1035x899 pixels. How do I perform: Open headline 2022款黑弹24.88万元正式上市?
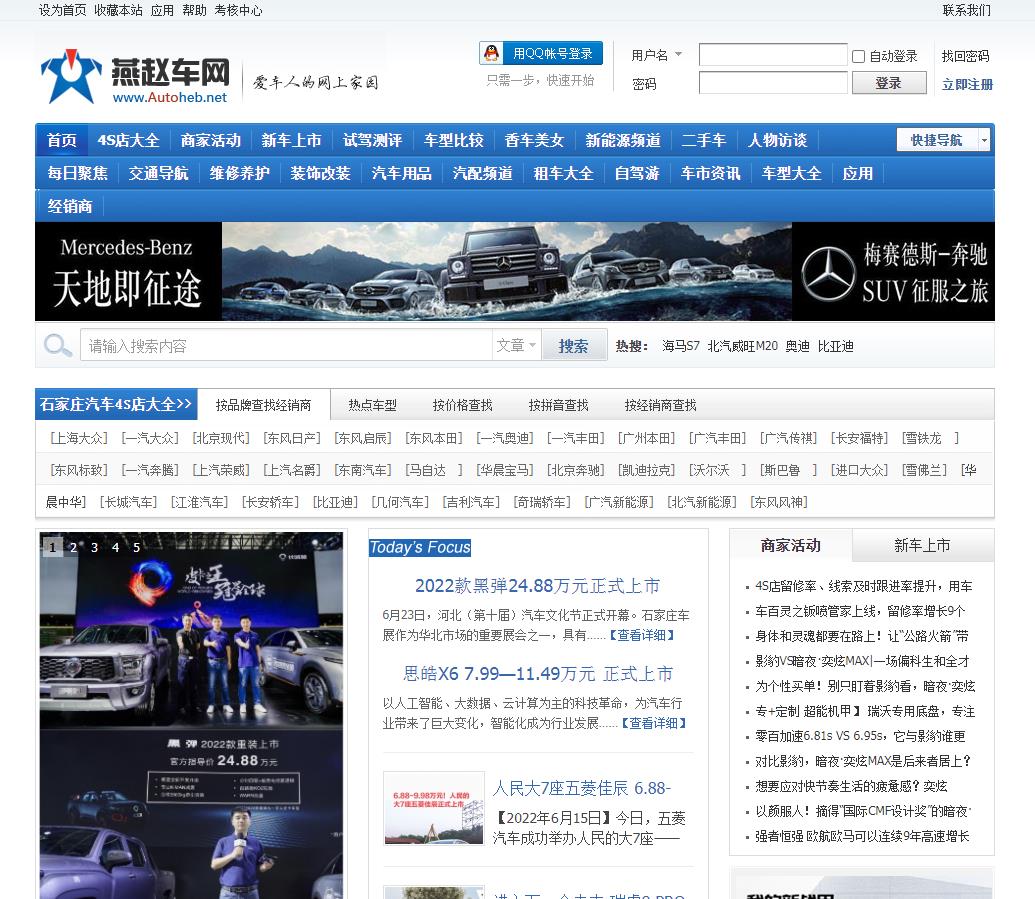[x=537, y=585]
